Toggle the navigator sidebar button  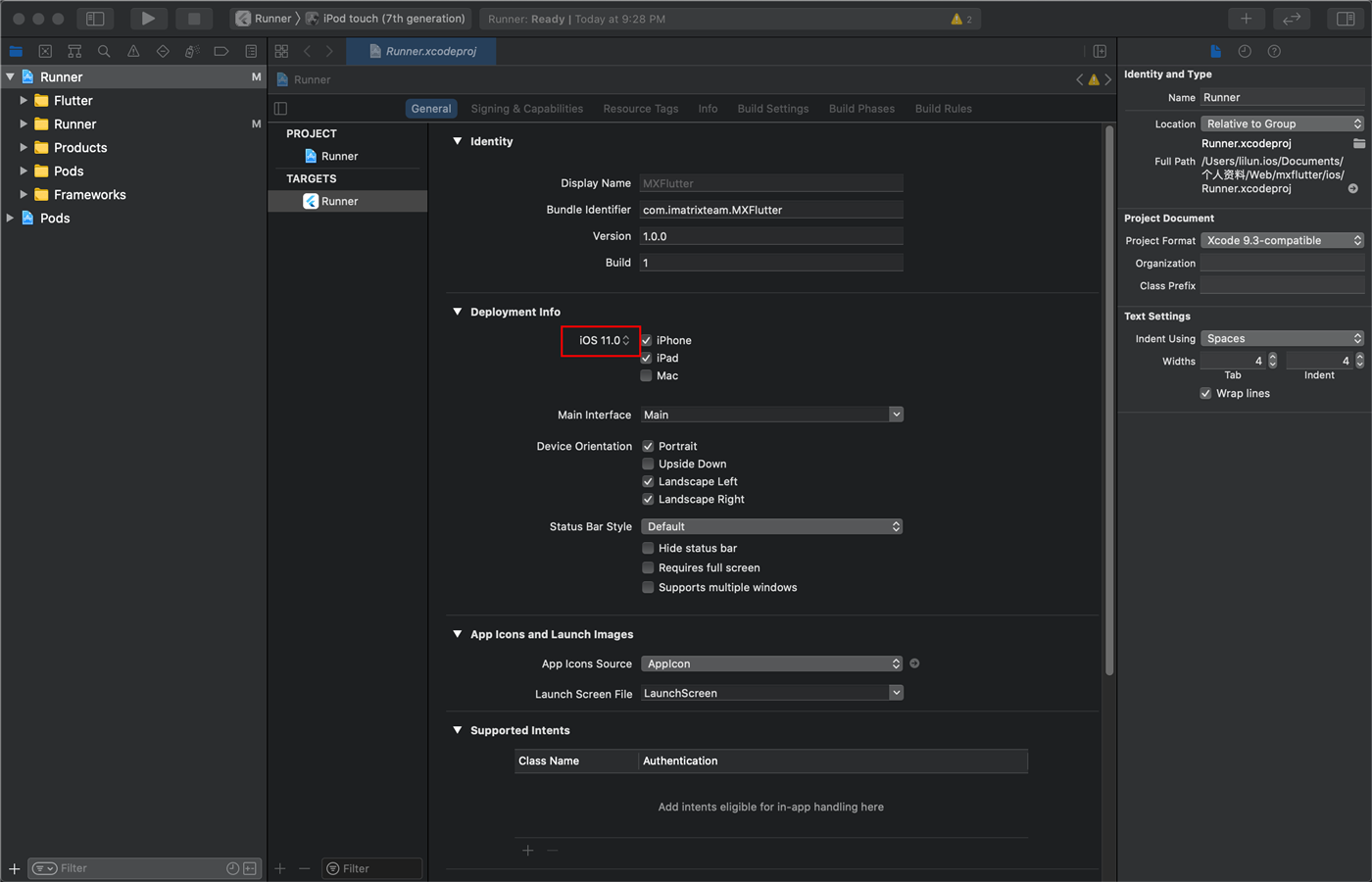pos(95,19)
